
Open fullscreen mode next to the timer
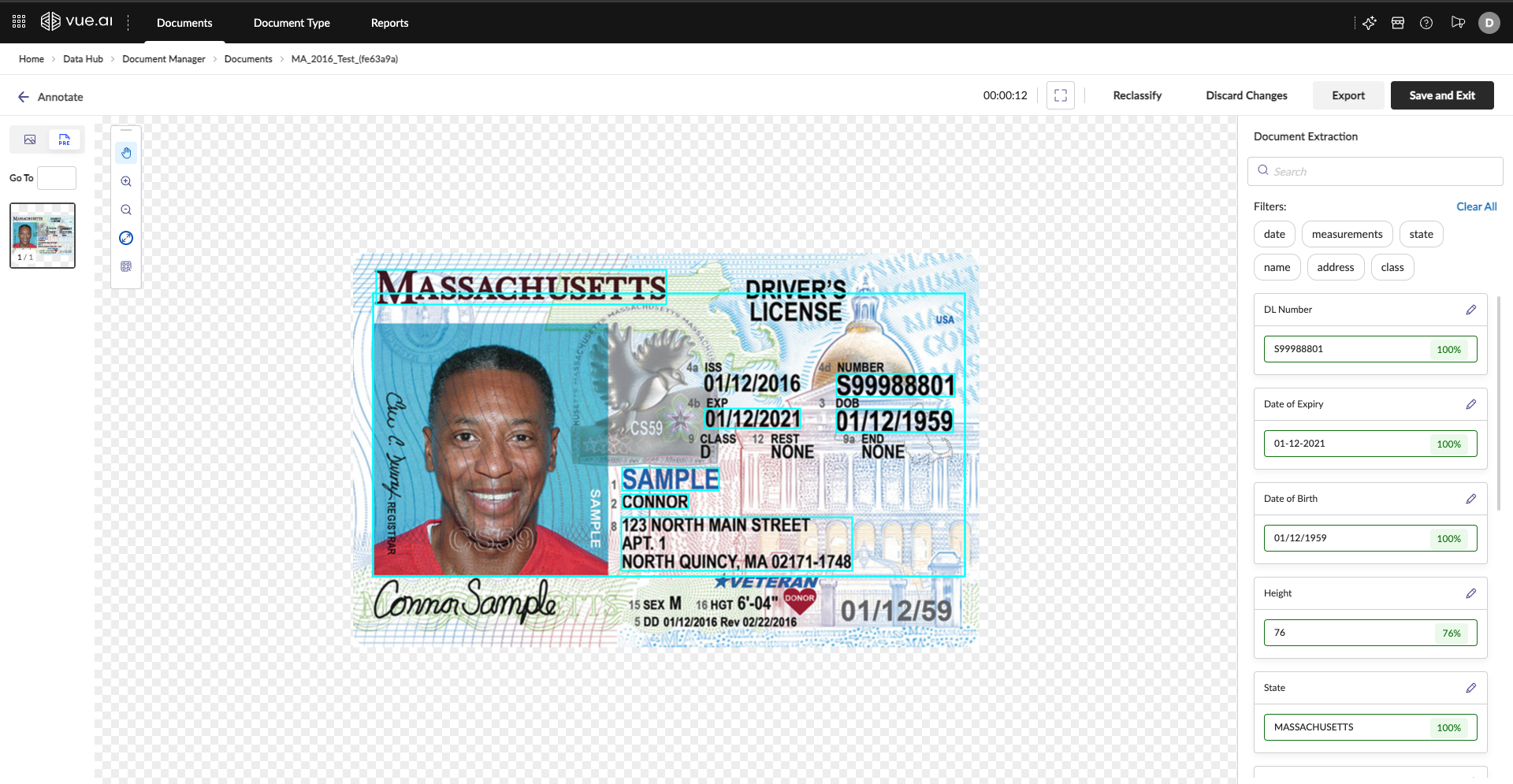[1060, 95]
